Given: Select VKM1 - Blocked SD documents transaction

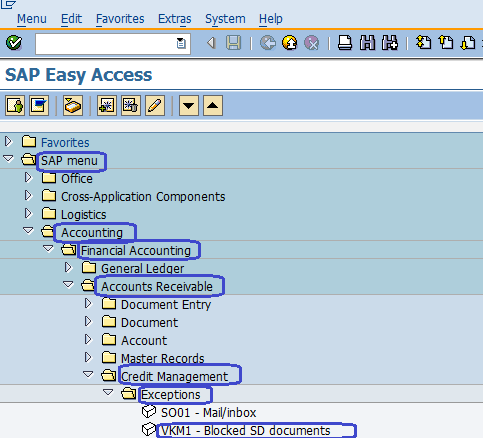Looking at the screenshot, I should 246,430.
